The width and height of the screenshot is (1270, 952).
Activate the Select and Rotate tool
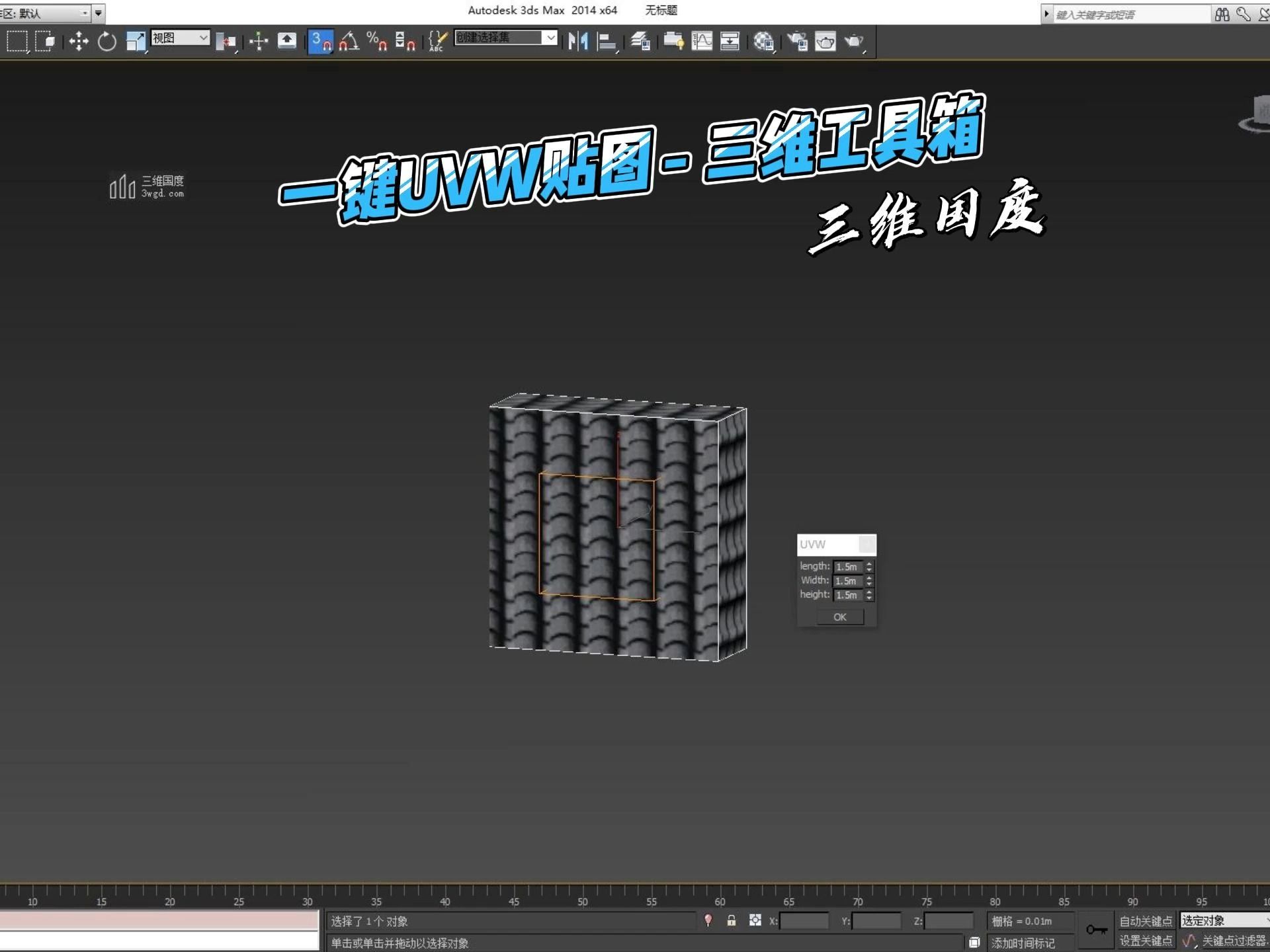pyautogui.click(x=106, y=42)
